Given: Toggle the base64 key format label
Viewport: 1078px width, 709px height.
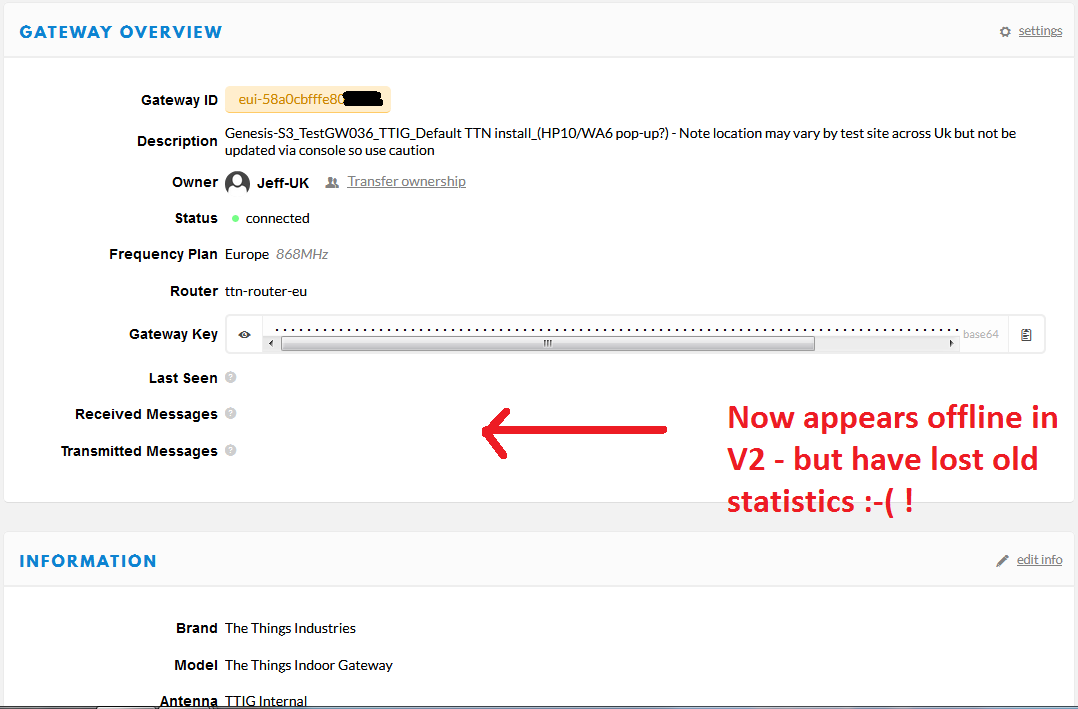Looking at the screenshot, I should tap(980, 335).
